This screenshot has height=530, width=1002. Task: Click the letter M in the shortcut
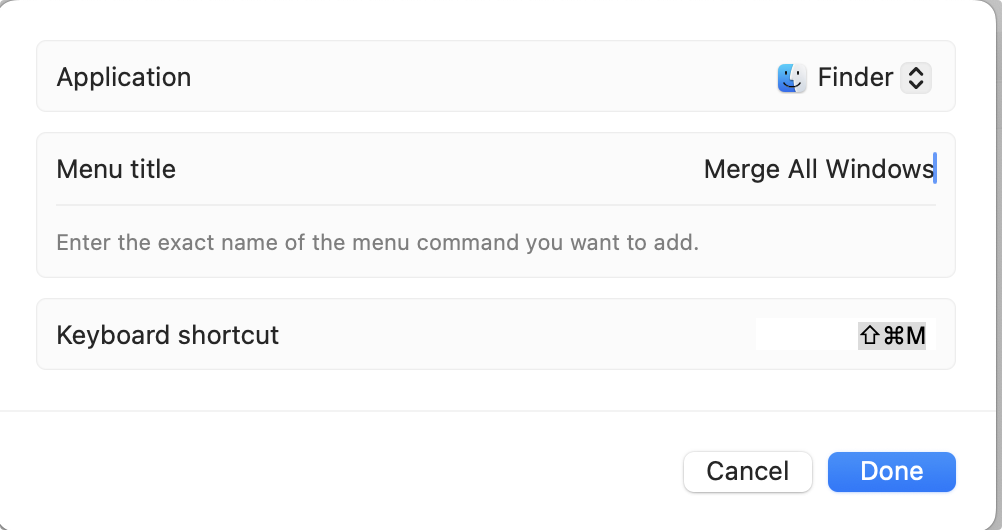point(915,335)
